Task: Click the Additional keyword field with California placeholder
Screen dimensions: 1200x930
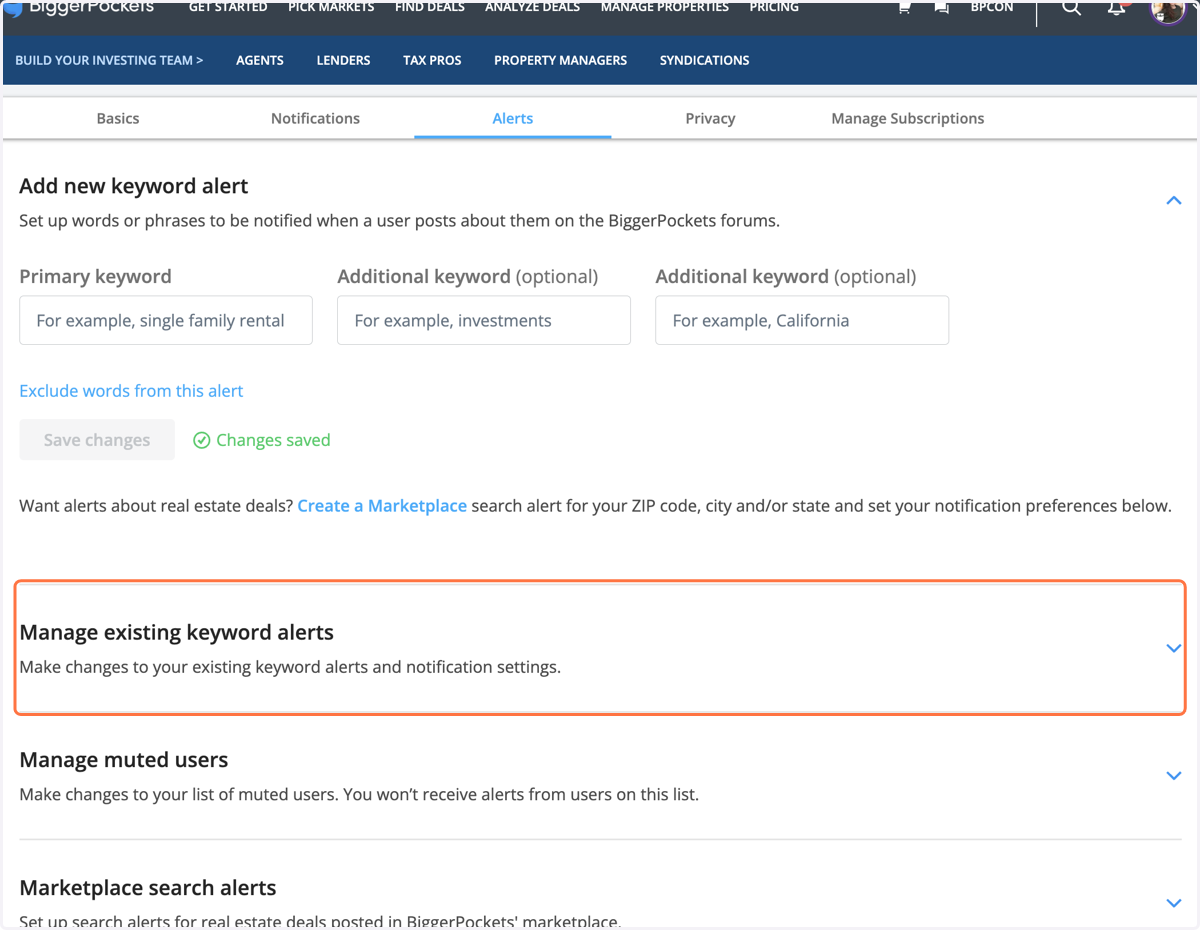Action: (802, 320)
